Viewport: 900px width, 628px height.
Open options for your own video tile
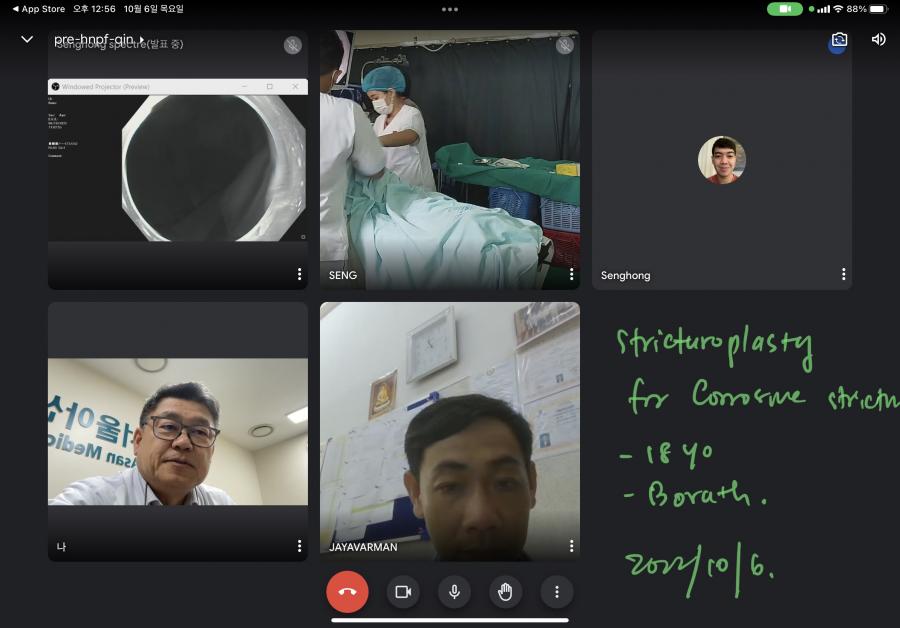tap(299, 546)
